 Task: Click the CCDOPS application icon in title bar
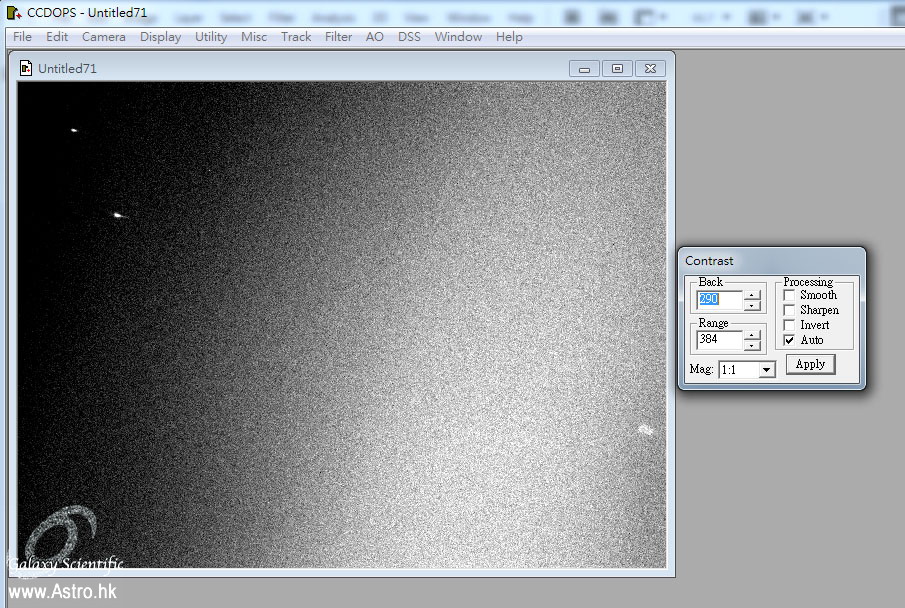tap(12, 13)
